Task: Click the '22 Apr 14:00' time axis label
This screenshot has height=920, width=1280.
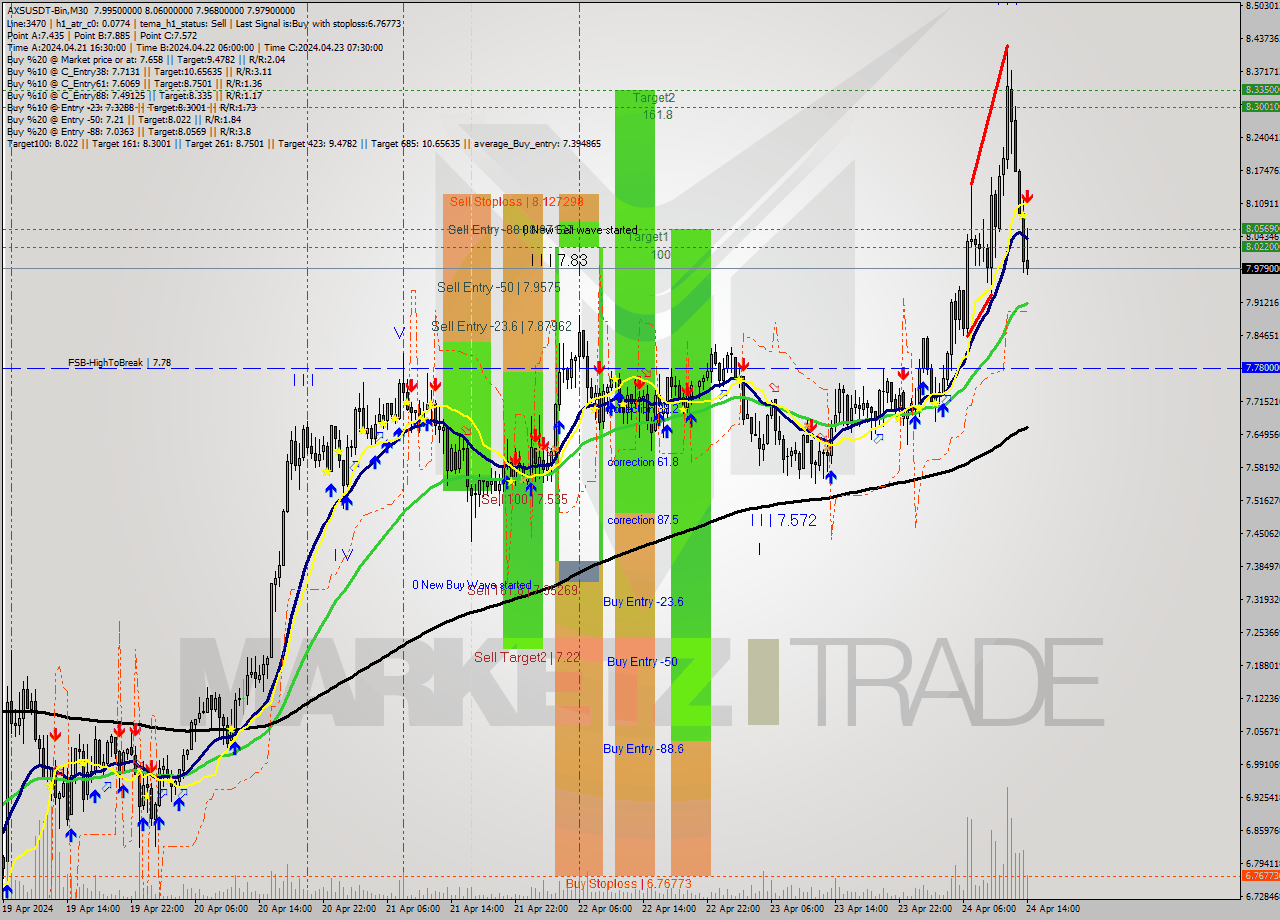Action: [668, 909]
